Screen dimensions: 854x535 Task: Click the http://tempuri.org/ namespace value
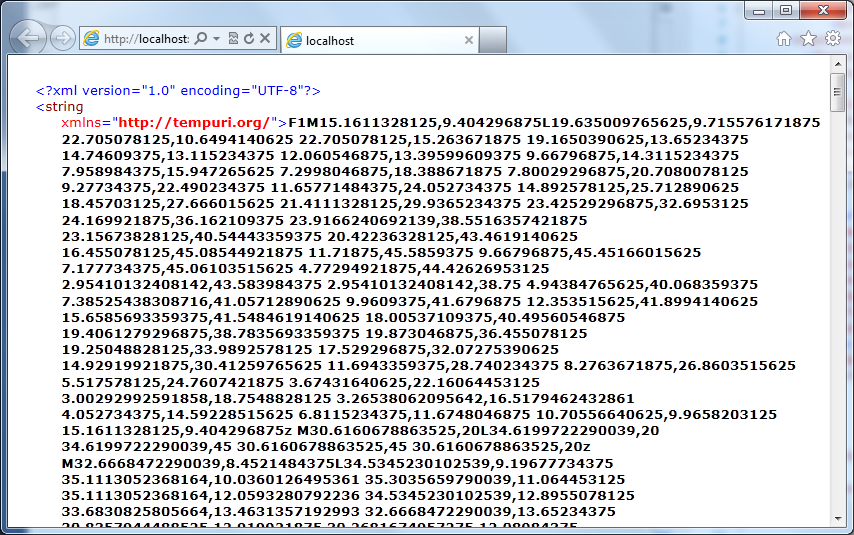(x=194, y=123)
